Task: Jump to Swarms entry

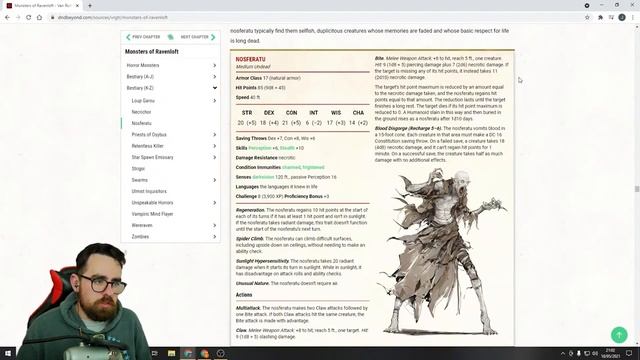Action: (x=140, y=180)
